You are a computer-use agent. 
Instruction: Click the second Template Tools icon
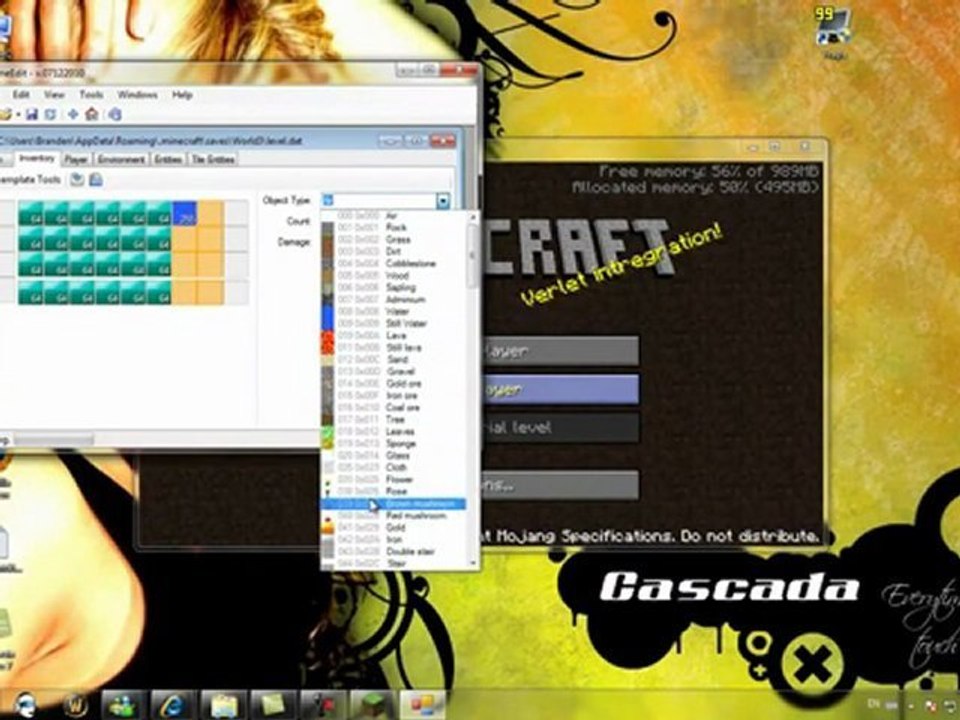click(96, 179)
